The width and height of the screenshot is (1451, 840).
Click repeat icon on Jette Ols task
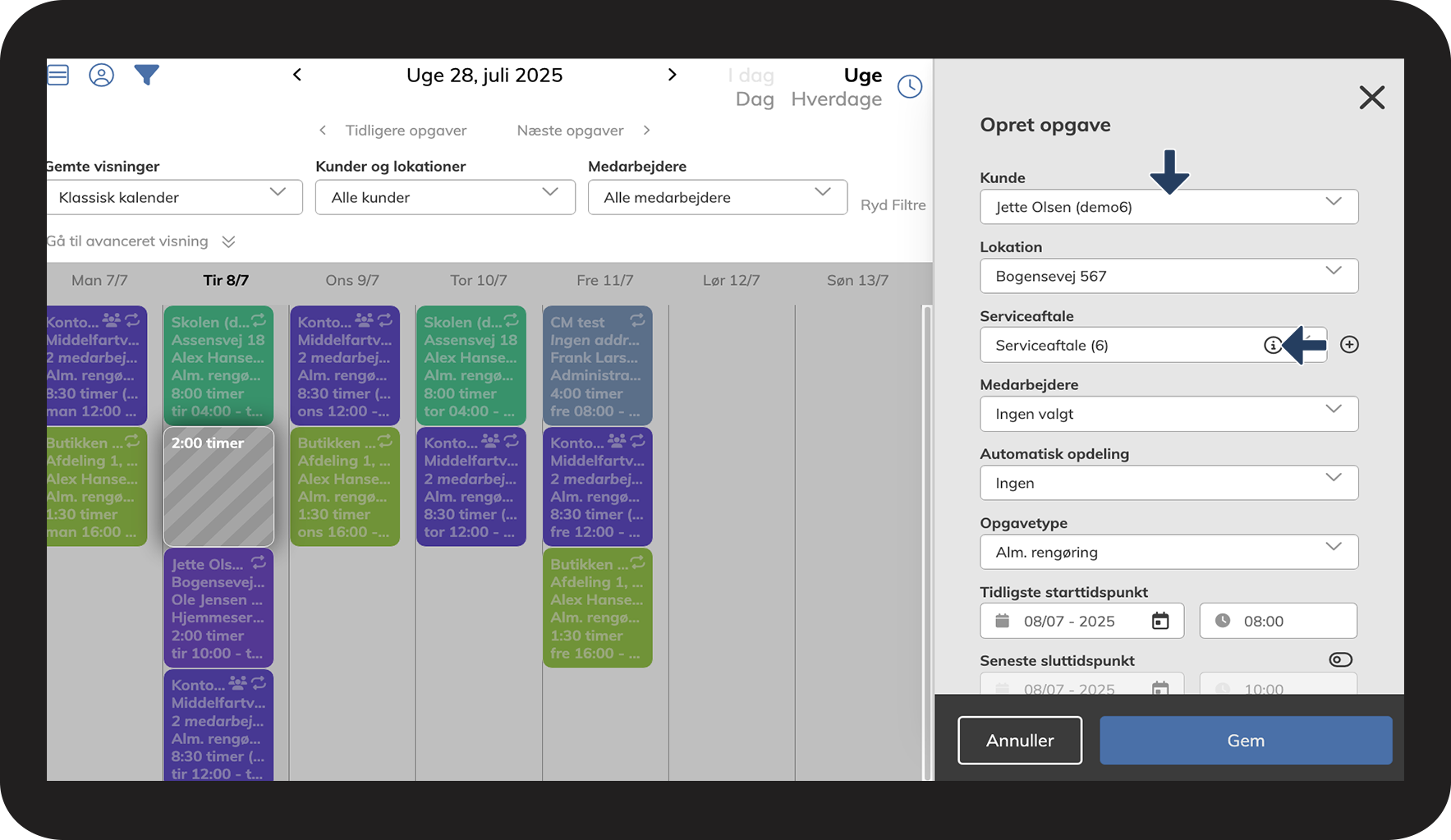(259, 562)
